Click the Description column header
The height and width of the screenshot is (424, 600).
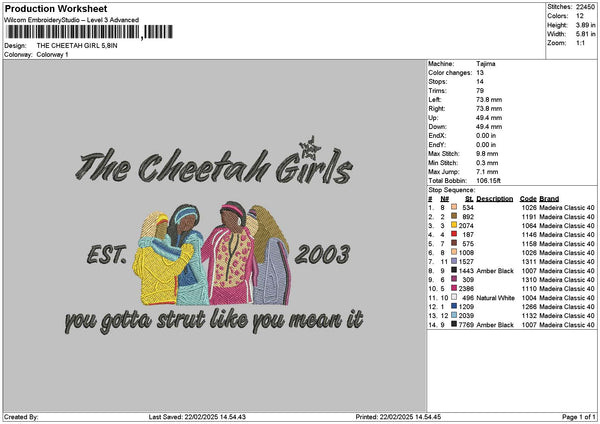(494, 199)
